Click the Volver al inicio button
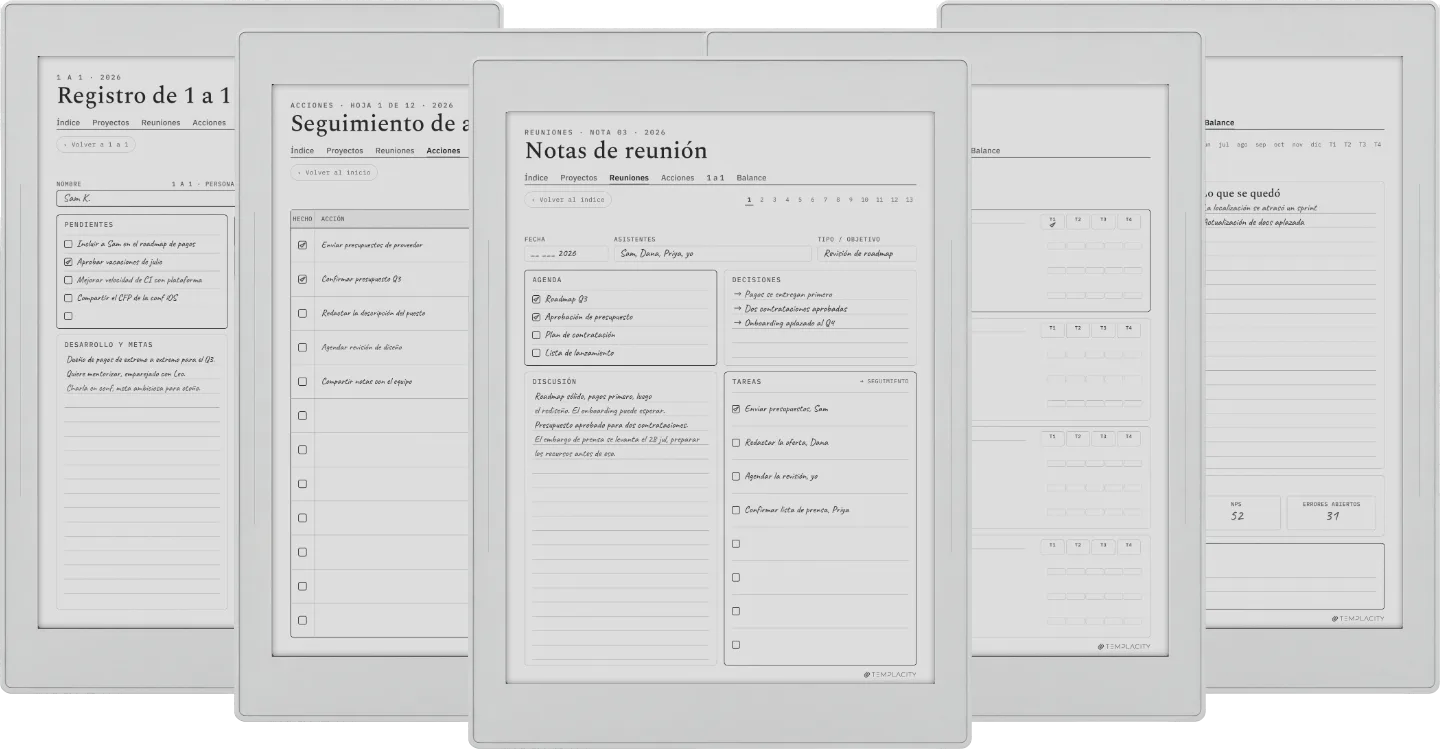Image resolution: width=1440 pixels, height=750 pixels. [x=334, y=173]
